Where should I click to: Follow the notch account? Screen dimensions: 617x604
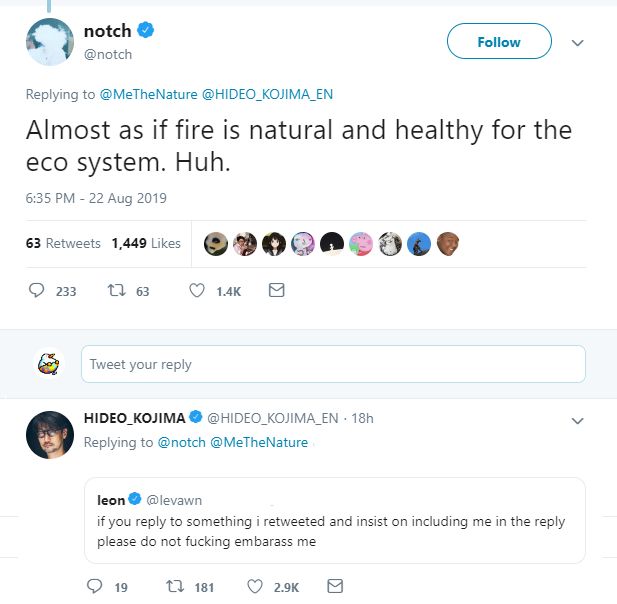pos(499,41)
